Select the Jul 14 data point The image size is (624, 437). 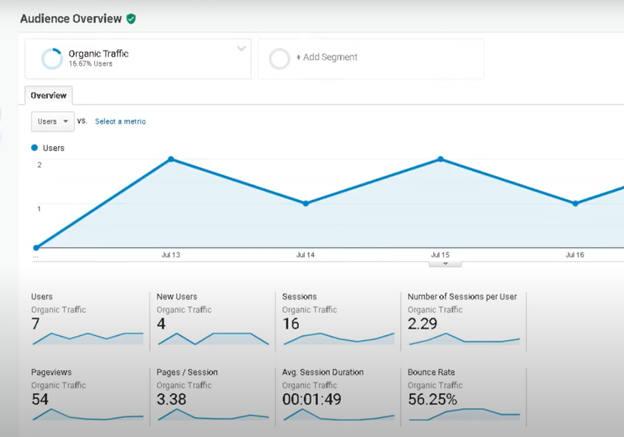point(306,203)
